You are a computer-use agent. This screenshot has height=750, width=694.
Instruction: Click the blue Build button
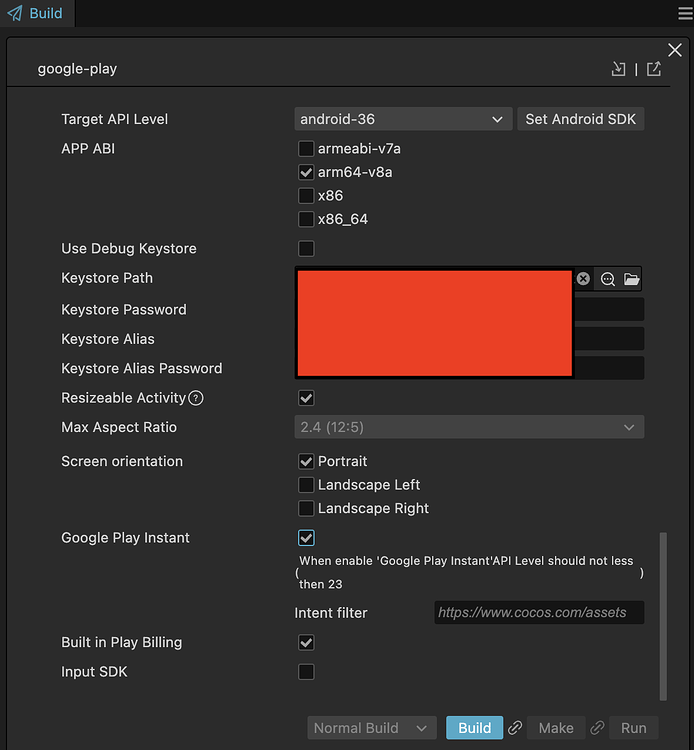click(x=474, y=728)
